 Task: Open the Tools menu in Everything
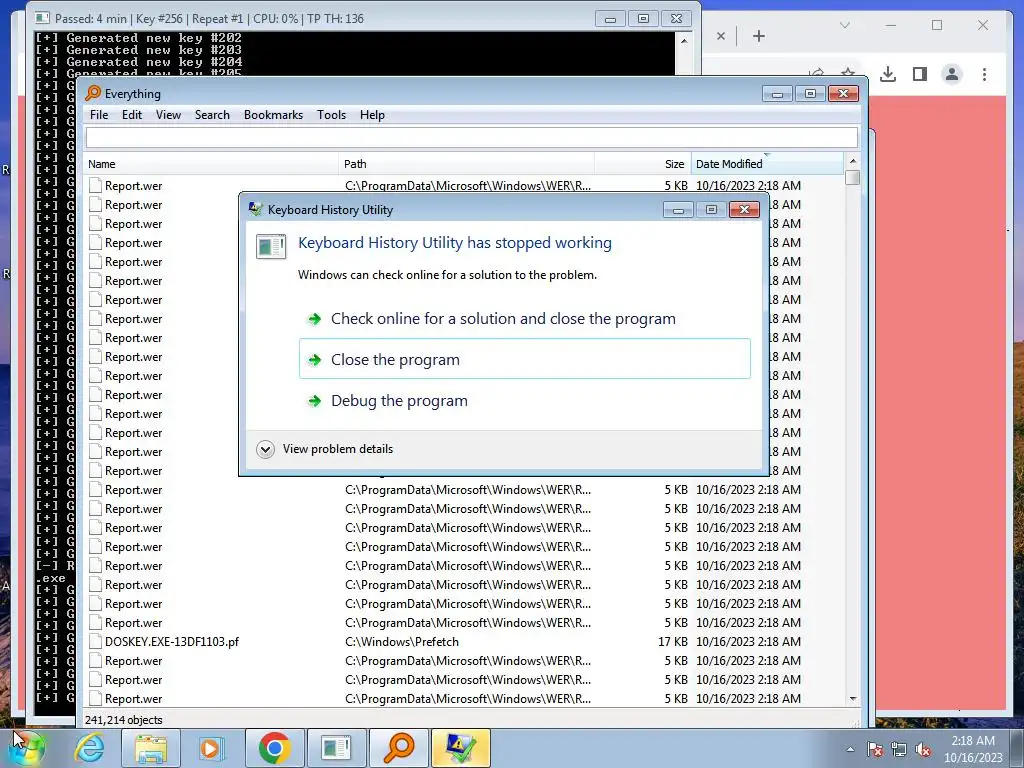[x=331, y=115]
